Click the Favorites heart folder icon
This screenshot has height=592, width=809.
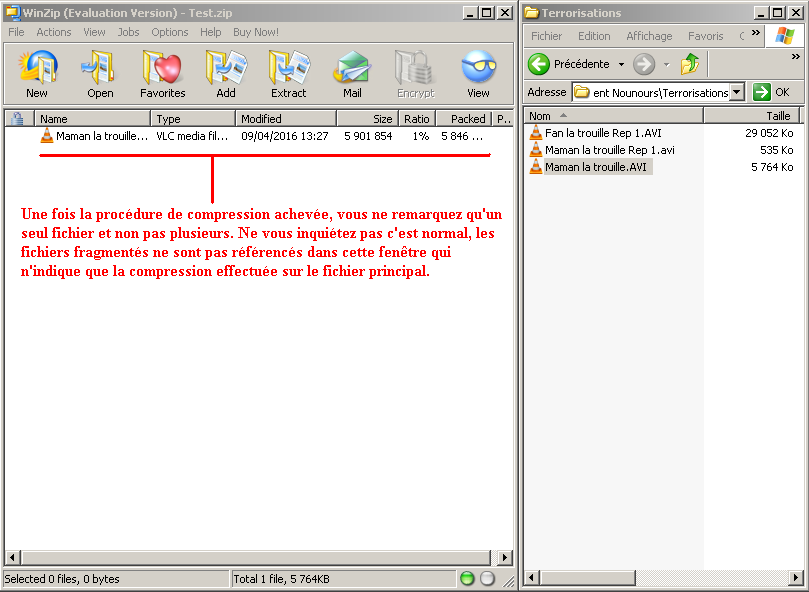(x=162, y=74)
